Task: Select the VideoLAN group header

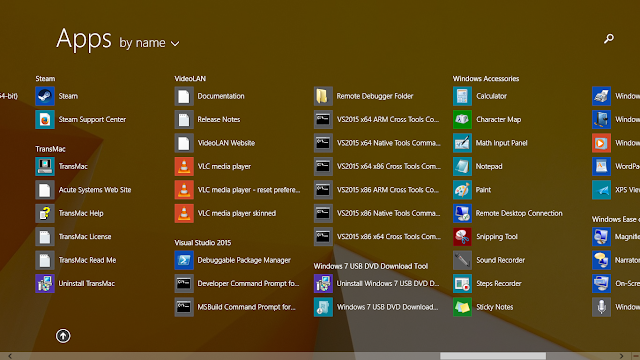Action: click(190, 79)
